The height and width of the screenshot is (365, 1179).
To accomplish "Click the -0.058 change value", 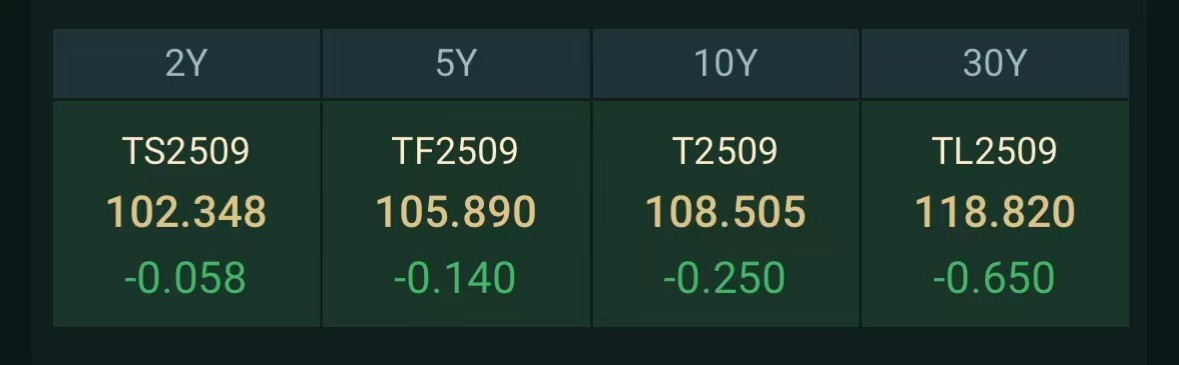I will pos(185,278).
